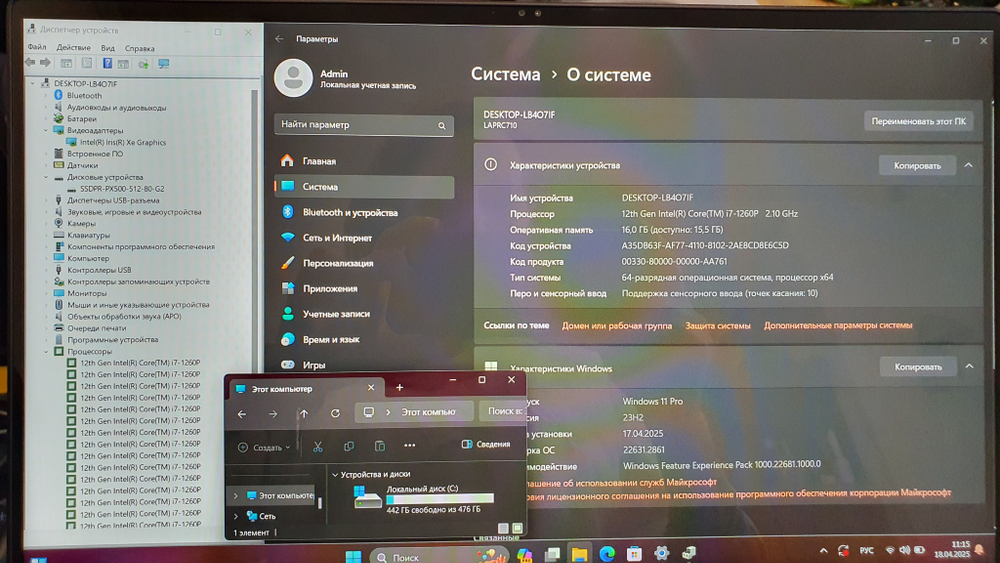Viewport: 1000px width, 563px height.
Task: Open Вид menu in Device Manager
Action: [108, 48]
